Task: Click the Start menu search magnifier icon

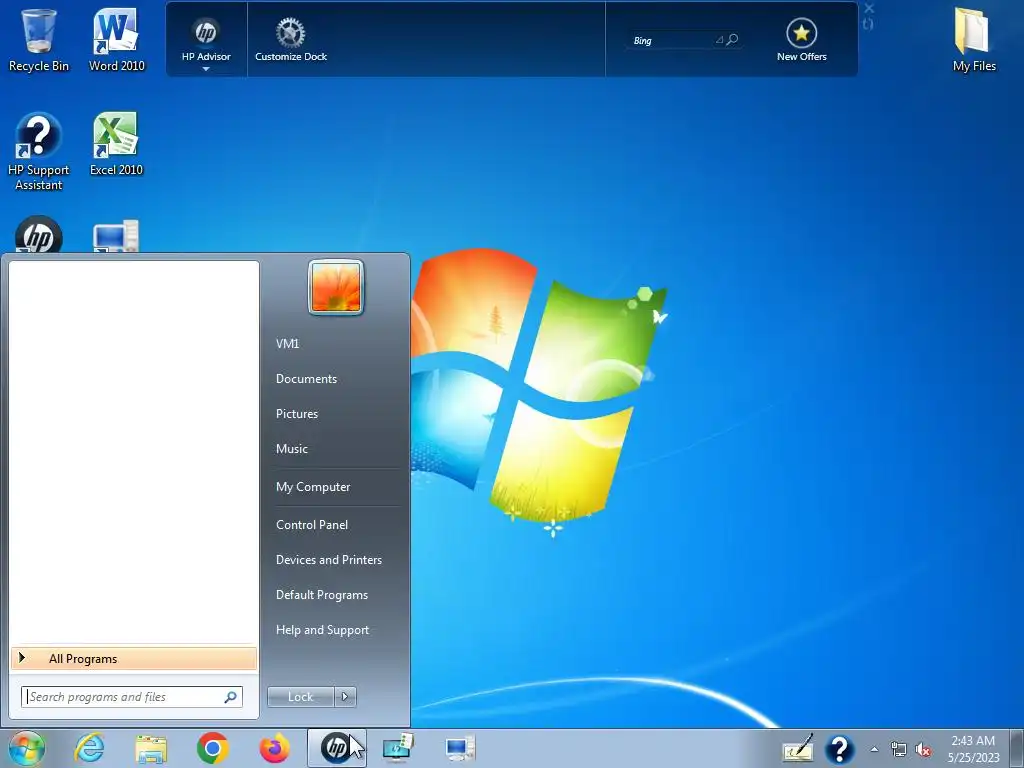Action: tap(230, 697)
